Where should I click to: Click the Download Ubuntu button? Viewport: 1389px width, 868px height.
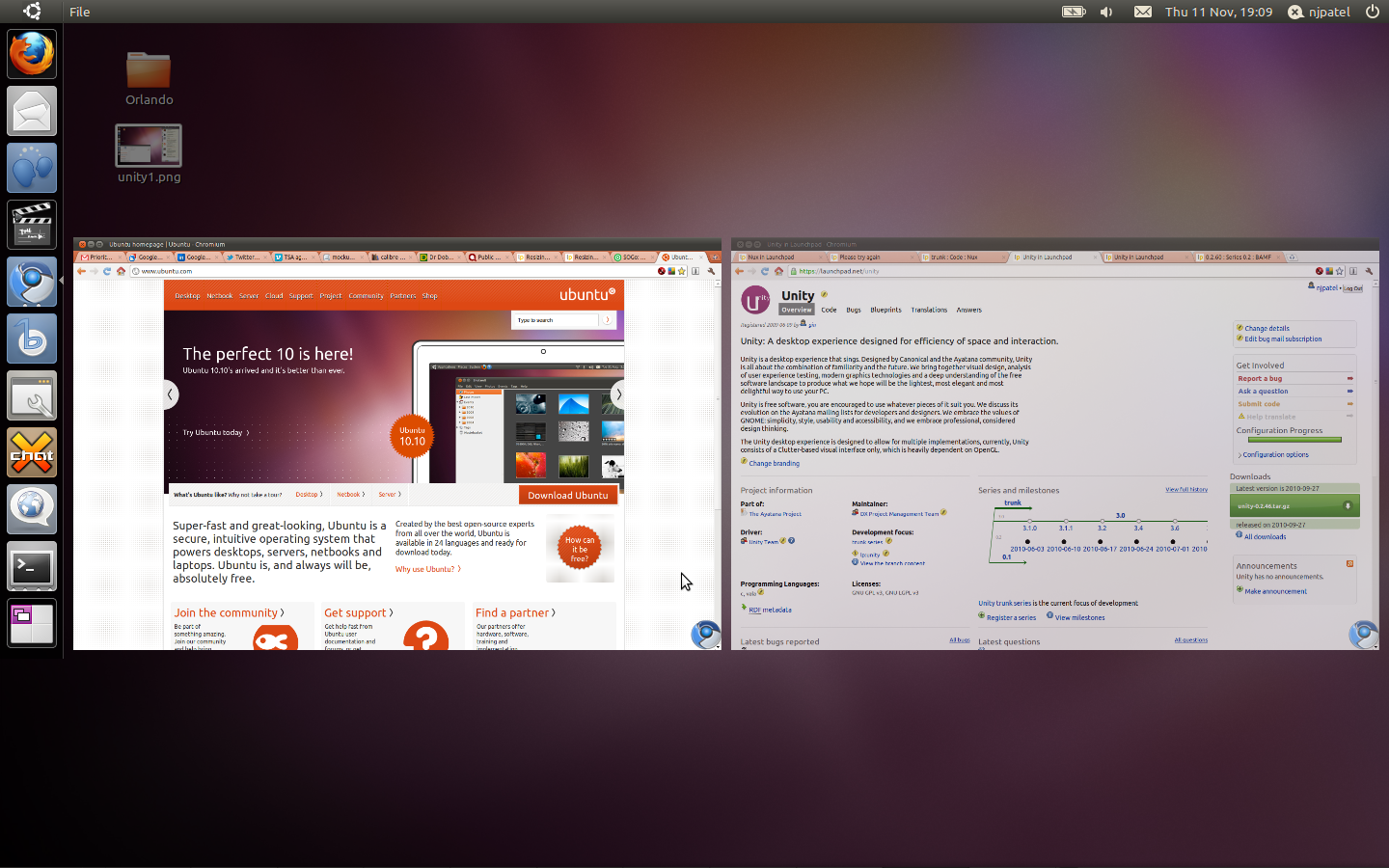click(x=568, y=495)
